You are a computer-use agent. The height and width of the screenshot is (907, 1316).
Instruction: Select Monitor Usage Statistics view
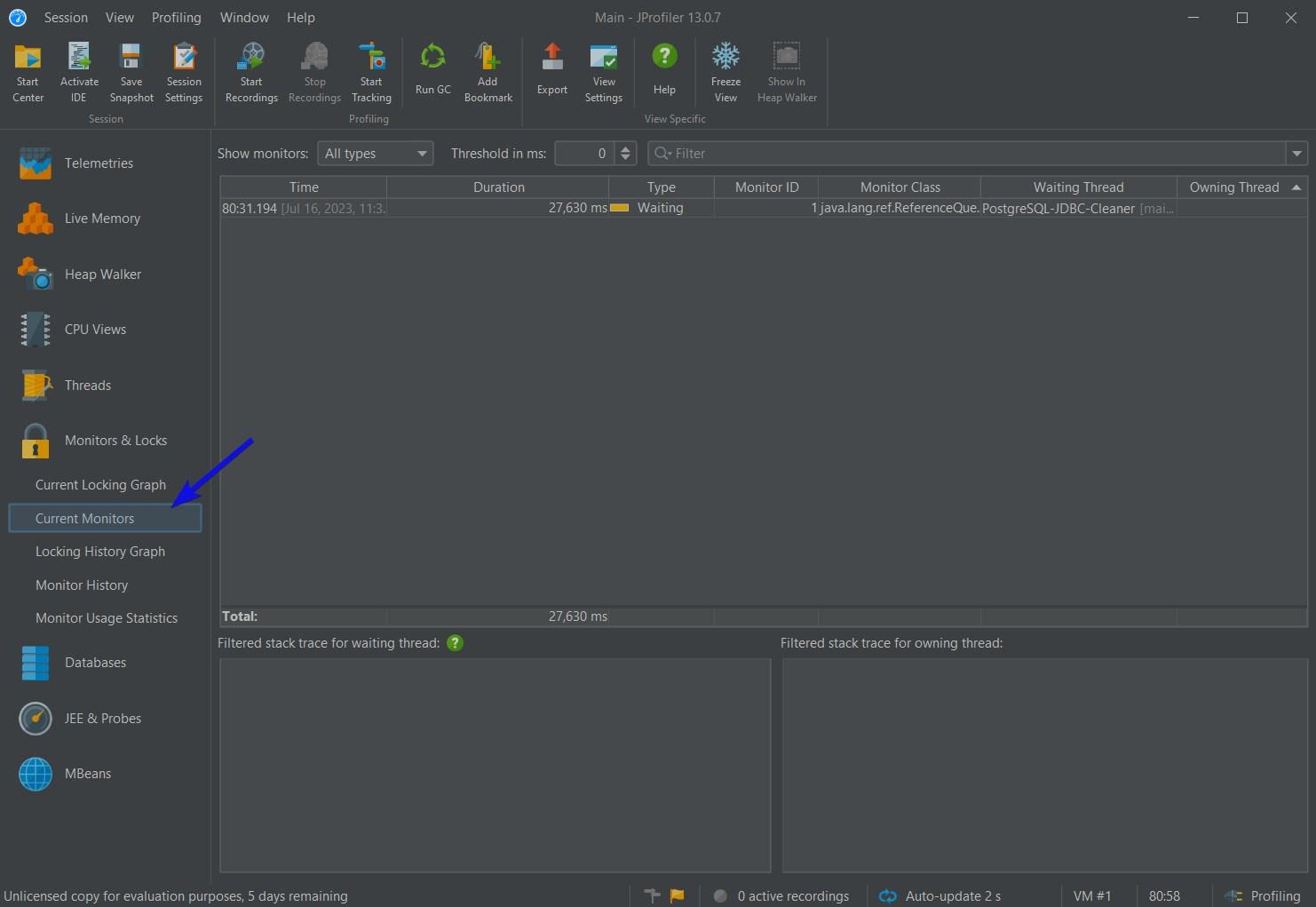point(106,618)
